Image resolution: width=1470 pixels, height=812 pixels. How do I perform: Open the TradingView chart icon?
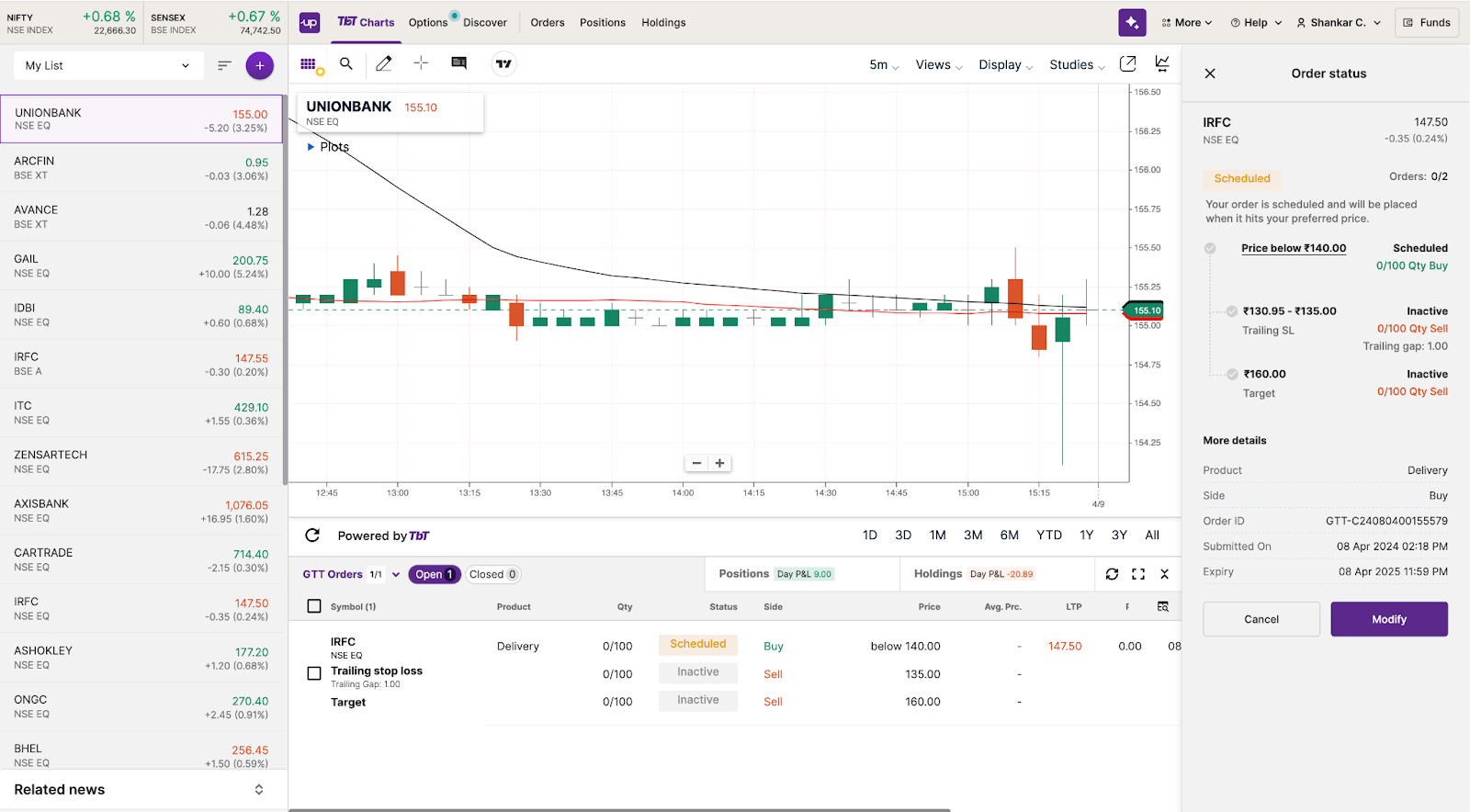click(x=503, y=64)
